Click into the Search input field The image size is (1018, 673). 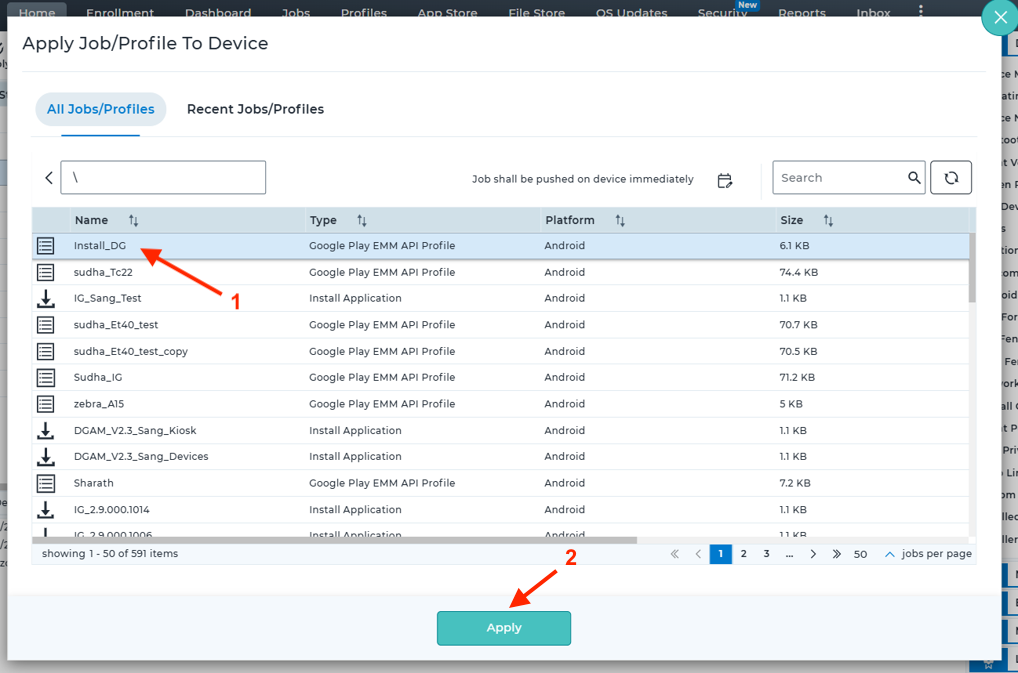tap(838, 178)
